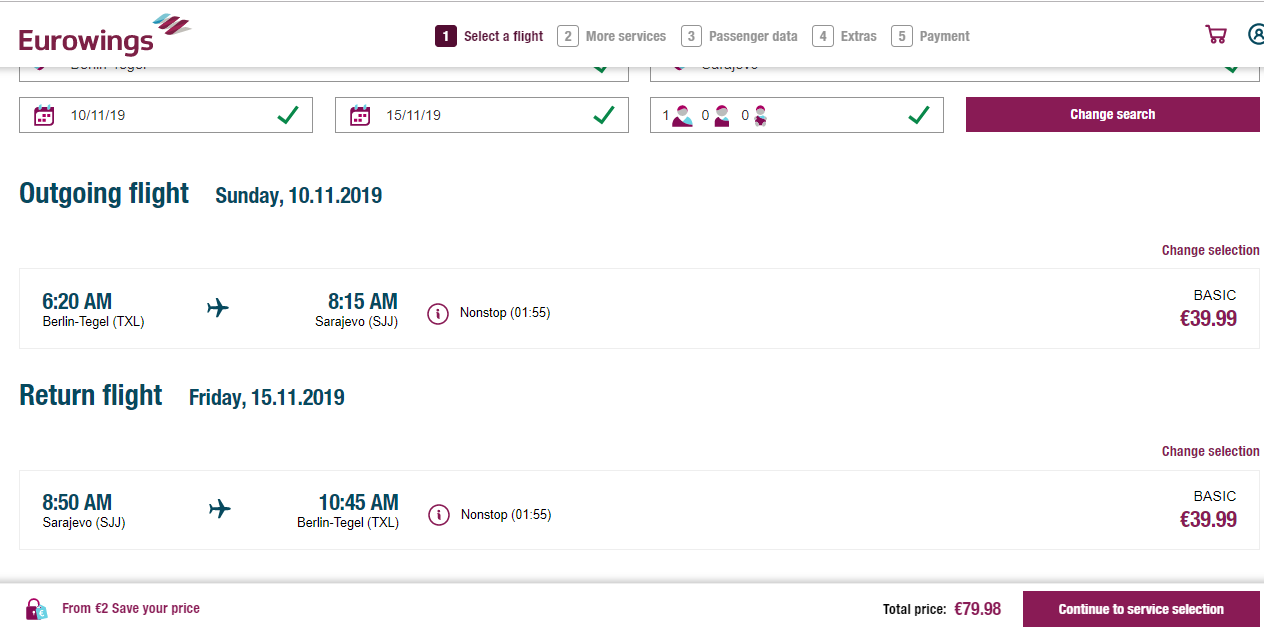Screen dimensions: 1264x630
Task: Click the Change search button
Action: click(x=1113, y=114)
